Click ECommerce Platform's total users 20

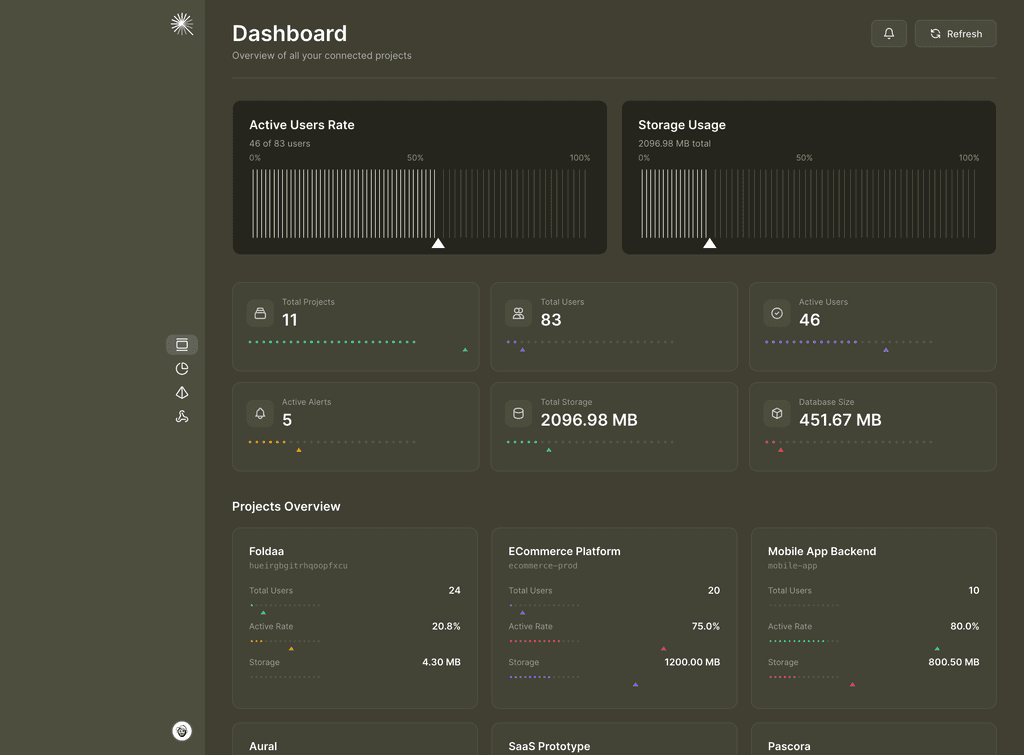(714, 590)
